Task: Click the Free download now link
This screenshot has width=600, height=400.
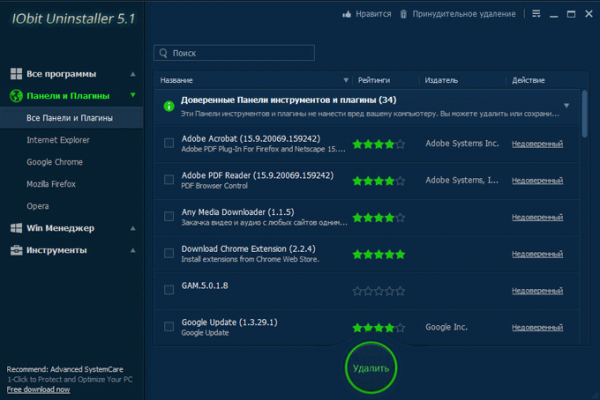Action: point(38,390)
